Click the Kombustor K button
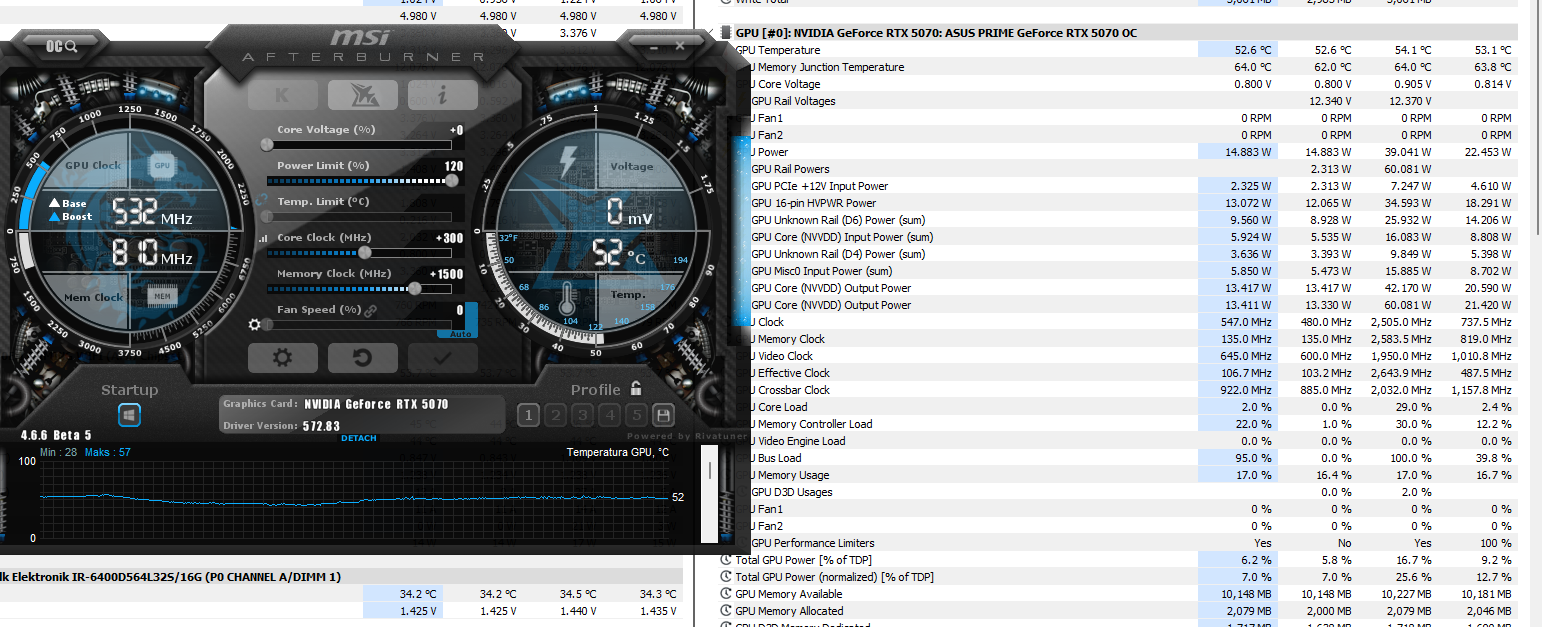The width and height of the screenshot is (1542, 627). point(283,95)
